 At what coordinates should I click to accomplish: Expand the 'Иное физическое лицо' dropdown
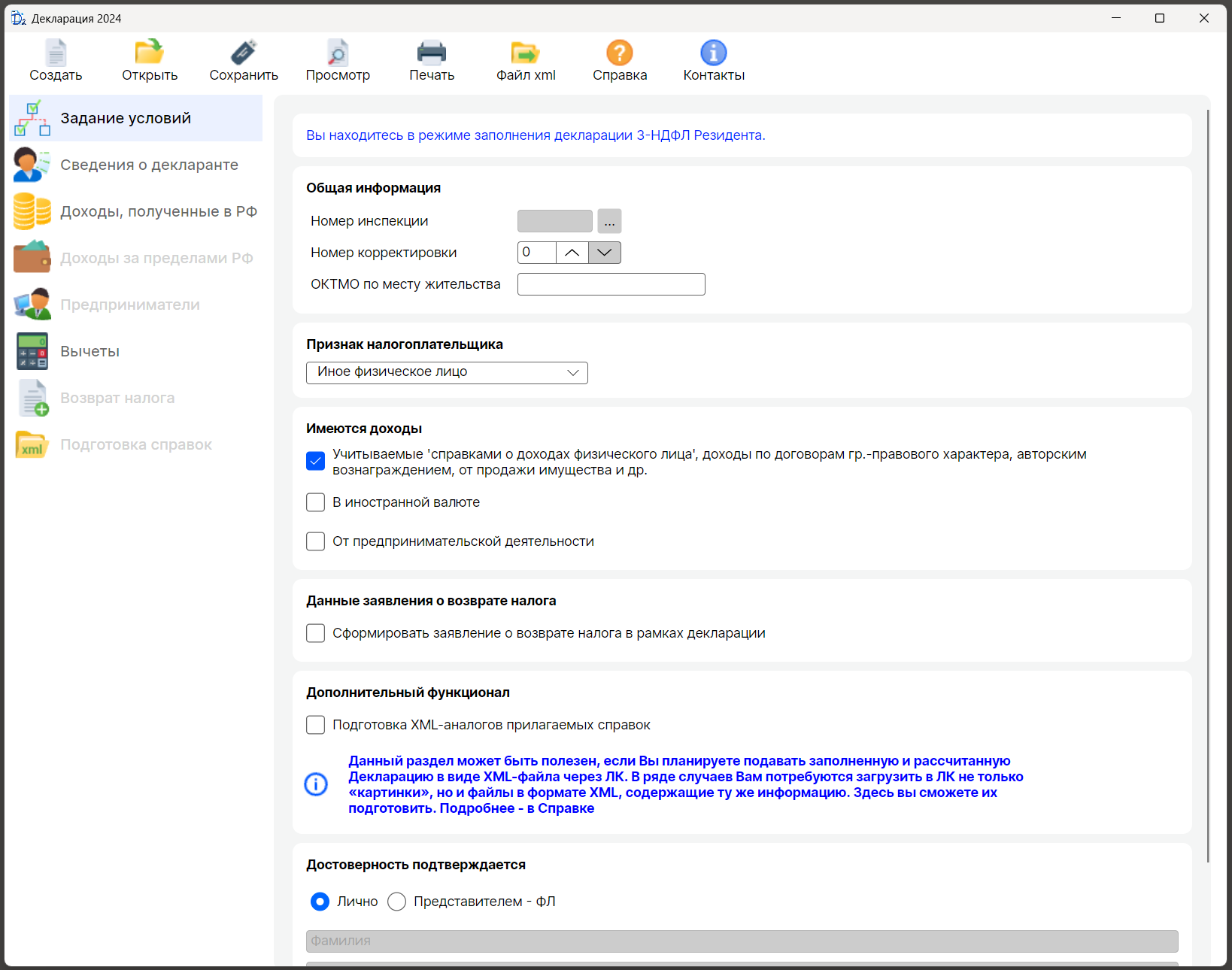[447, 372]
